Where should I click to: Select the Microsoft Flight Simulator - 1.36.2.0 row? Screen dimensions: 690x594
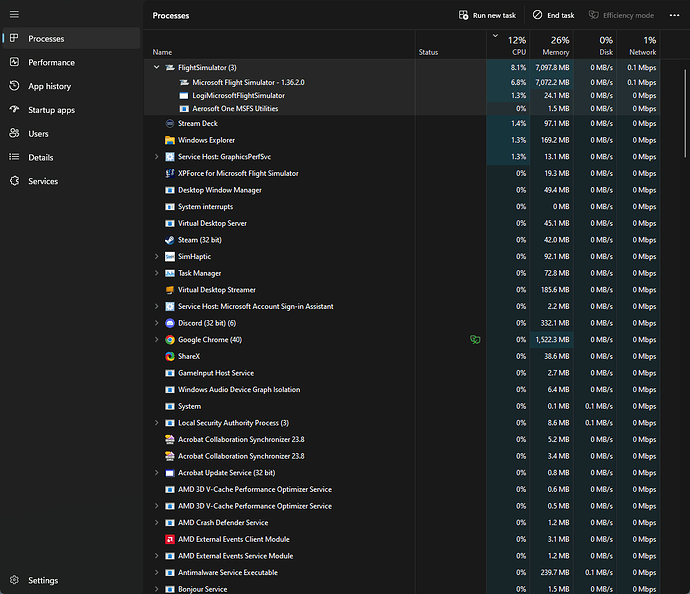[402, 82]
